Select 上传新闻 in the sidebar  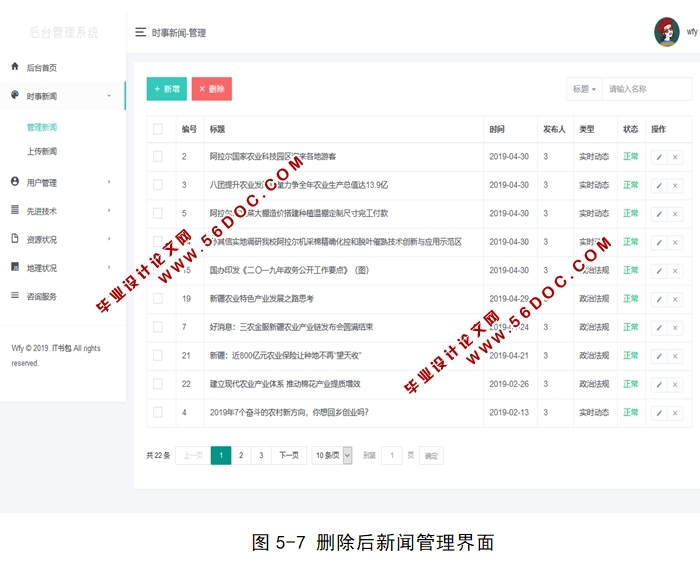(x=42, y=151)
